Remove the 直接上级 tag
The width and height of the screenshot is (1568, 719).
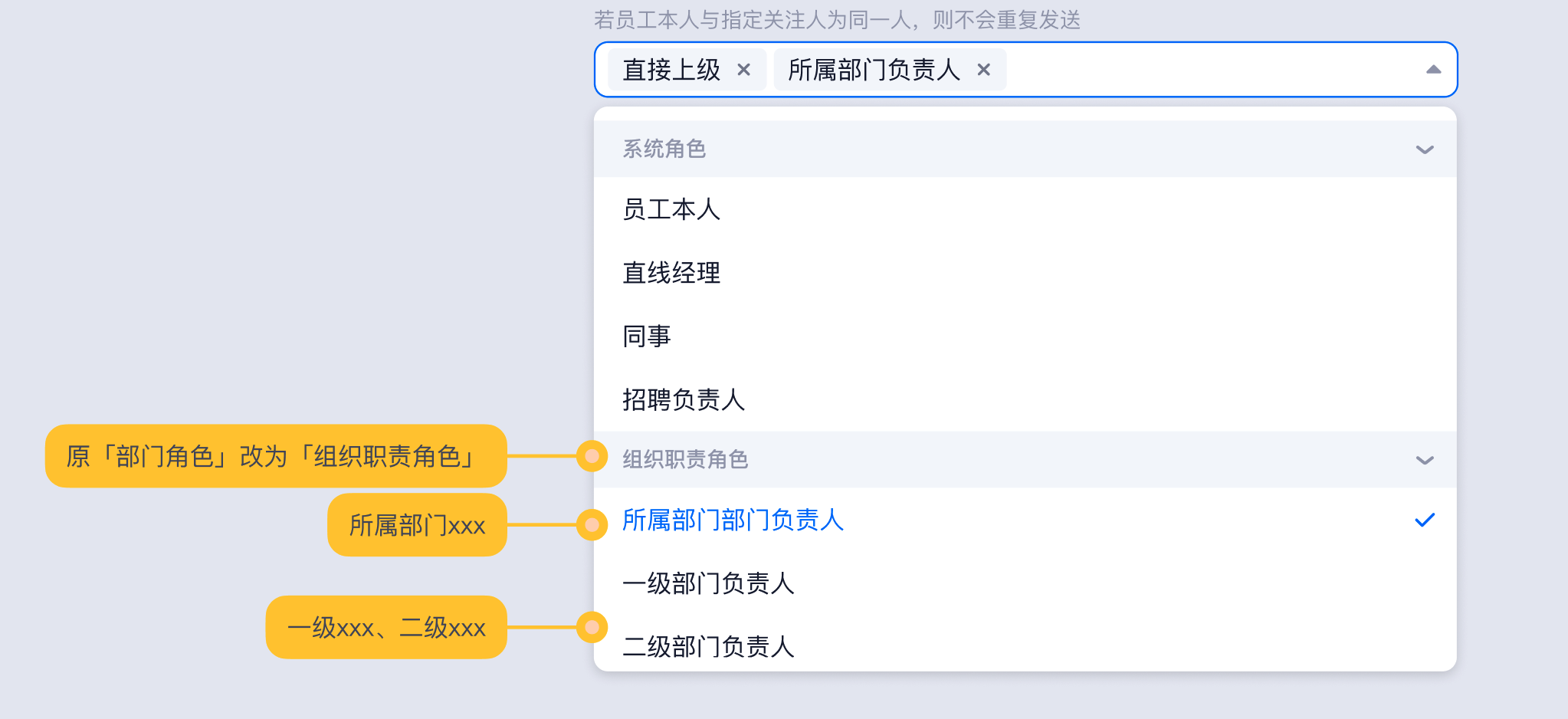[x=743, y=70]
